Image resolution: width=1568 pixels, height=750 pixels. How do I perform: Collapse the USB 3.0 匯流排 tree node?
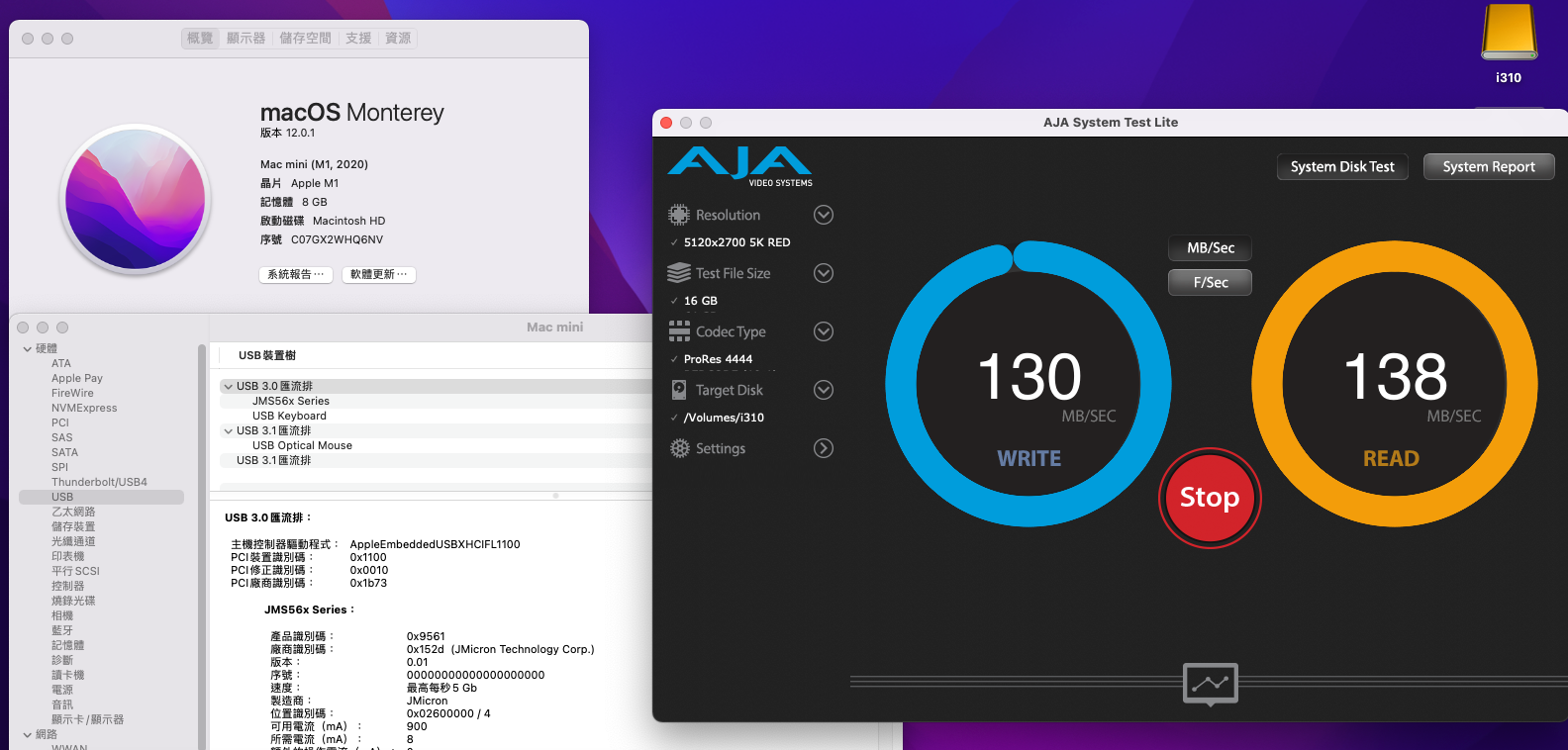tap(229, 386)
